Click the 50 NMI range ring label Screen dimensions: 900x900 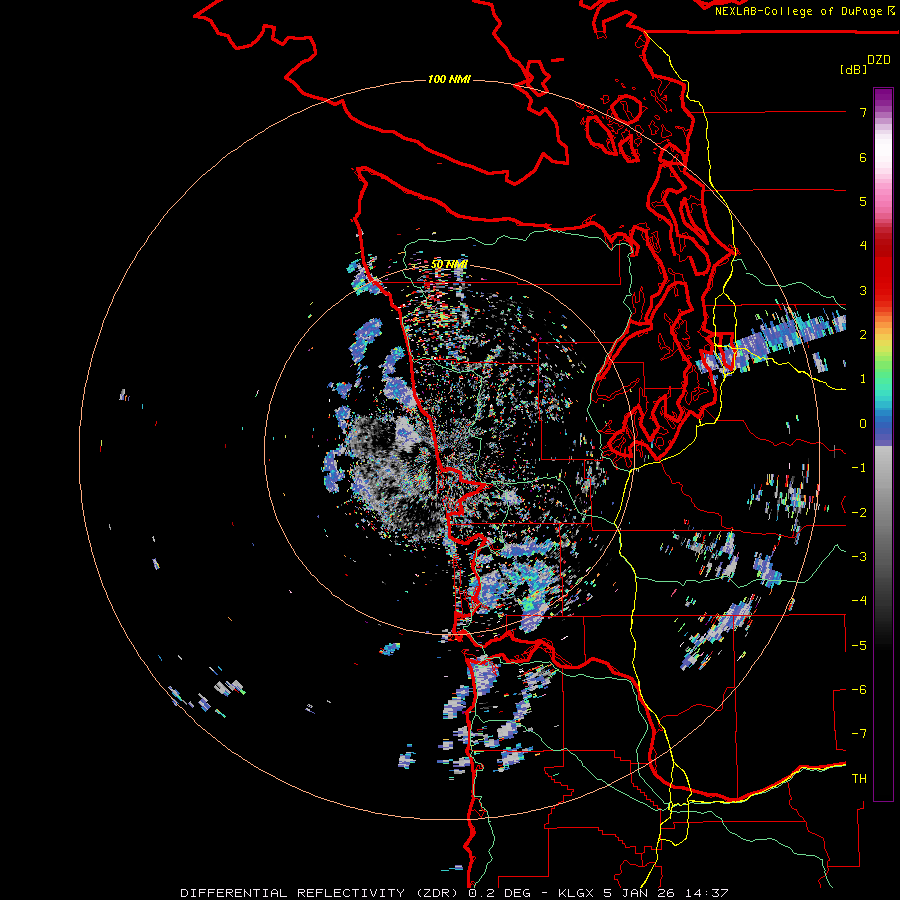click(x=449, y=264)
